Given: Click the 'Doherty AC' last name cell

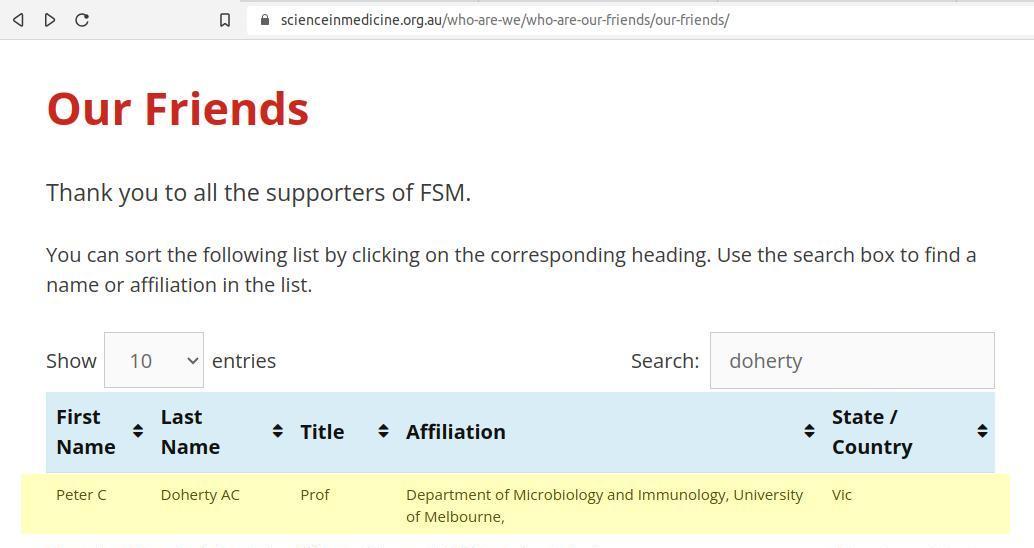Looking at the screenshot, I should 200,495.
